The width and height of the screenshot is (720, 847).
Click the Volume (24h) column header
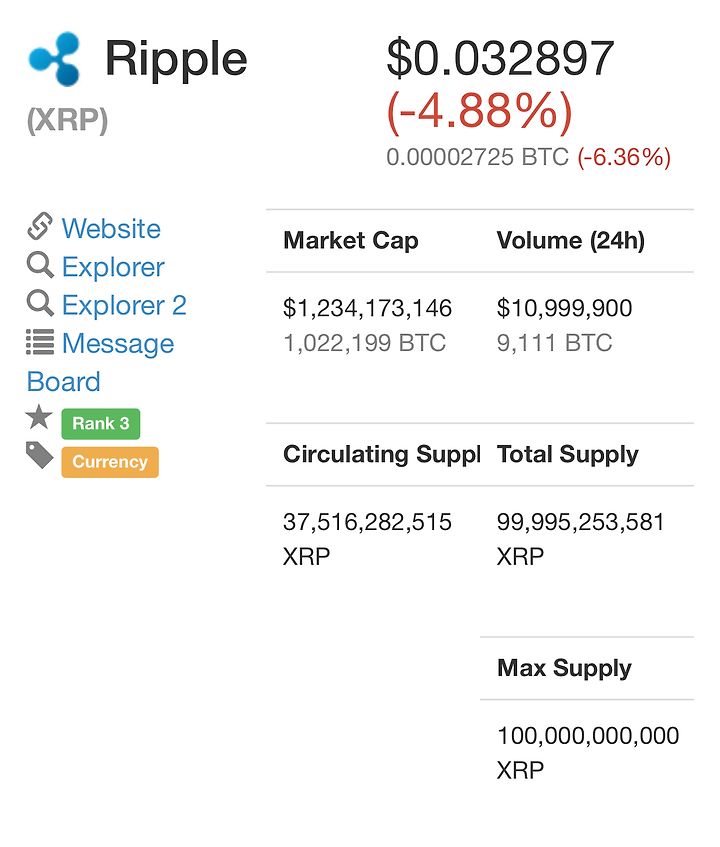[x=571, y=240]
